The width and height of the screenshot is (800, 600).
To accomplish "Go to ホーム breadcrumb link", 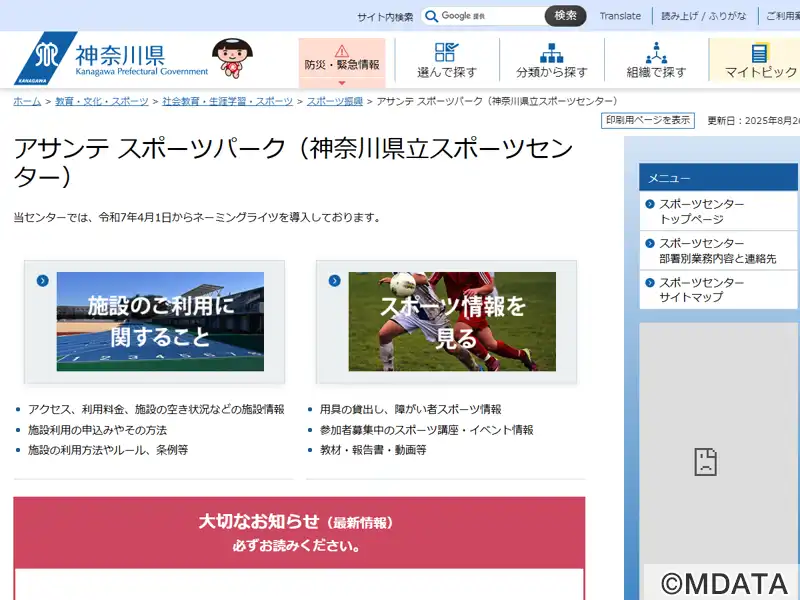I will tap(27, 101).
